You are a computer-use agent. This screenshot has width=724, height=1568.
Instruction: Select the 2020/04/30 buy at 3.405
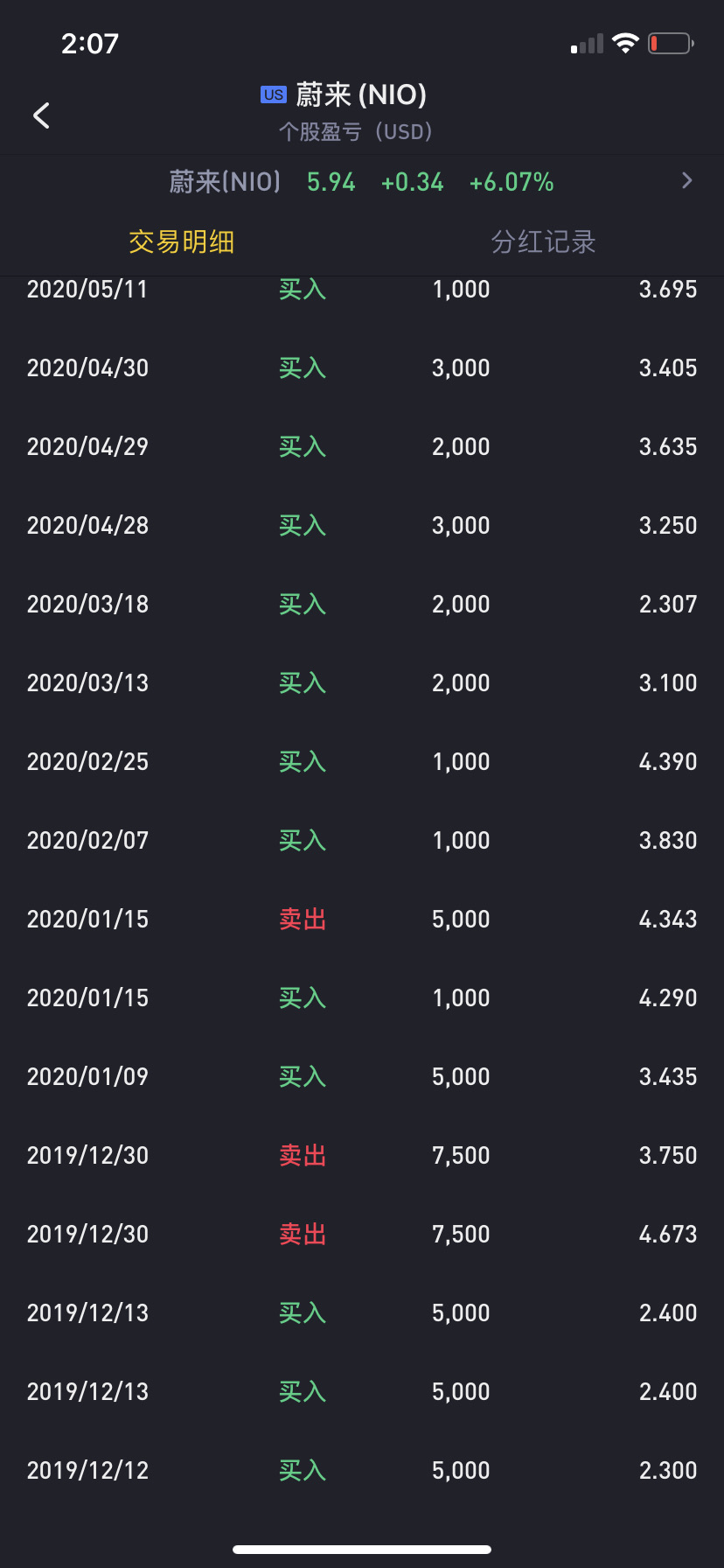[362, 367]
